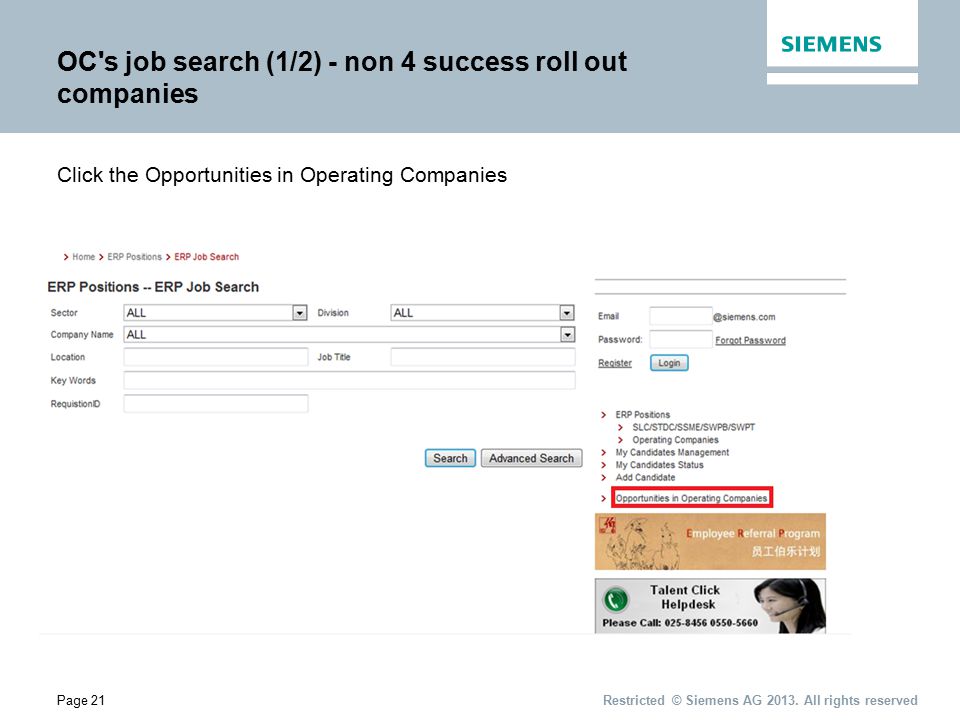Expand the Division dropdown list
The width and height of the screenshot is (960, 720).
tap(567, 313)
